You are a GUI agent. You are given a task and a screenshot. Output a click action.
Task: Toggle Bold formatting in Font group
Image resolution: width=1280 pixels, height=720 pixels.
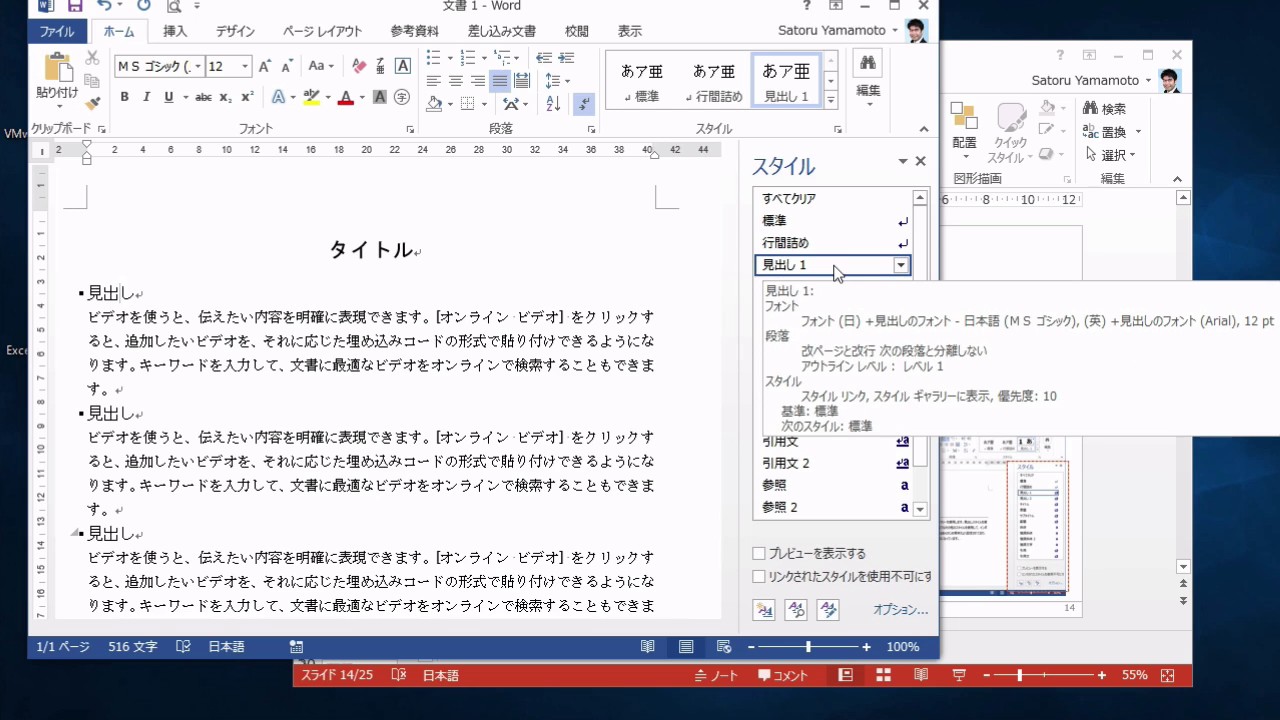(x=125, y=97)
